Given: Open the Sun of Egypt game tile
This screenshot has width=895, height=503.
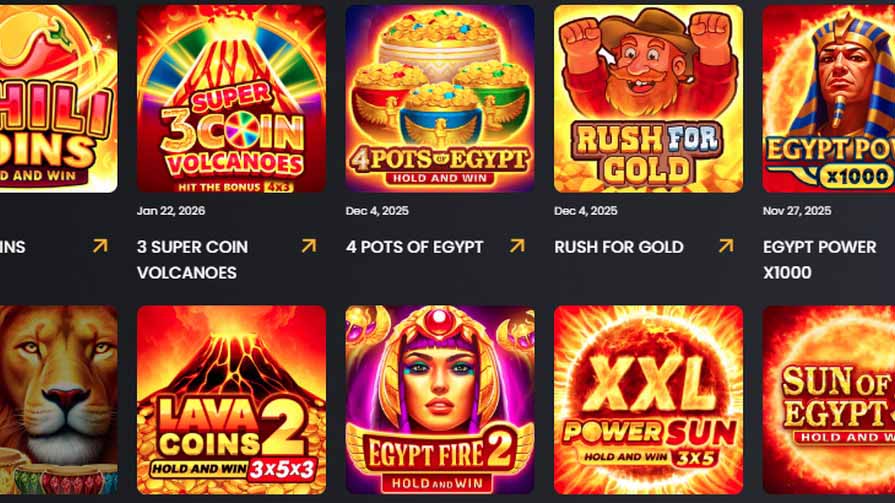Looking at the screenshot, I should click(x=829, y=400).
